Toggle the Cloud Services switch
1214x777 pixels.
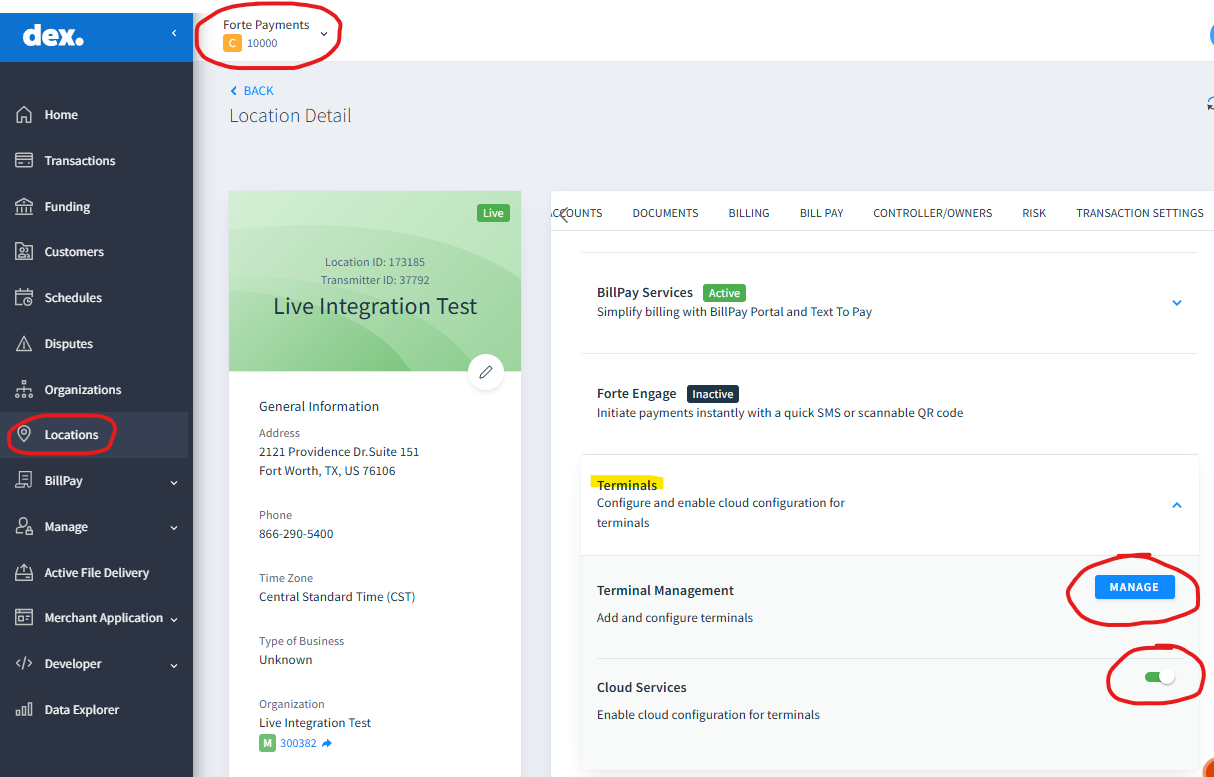1159,677
